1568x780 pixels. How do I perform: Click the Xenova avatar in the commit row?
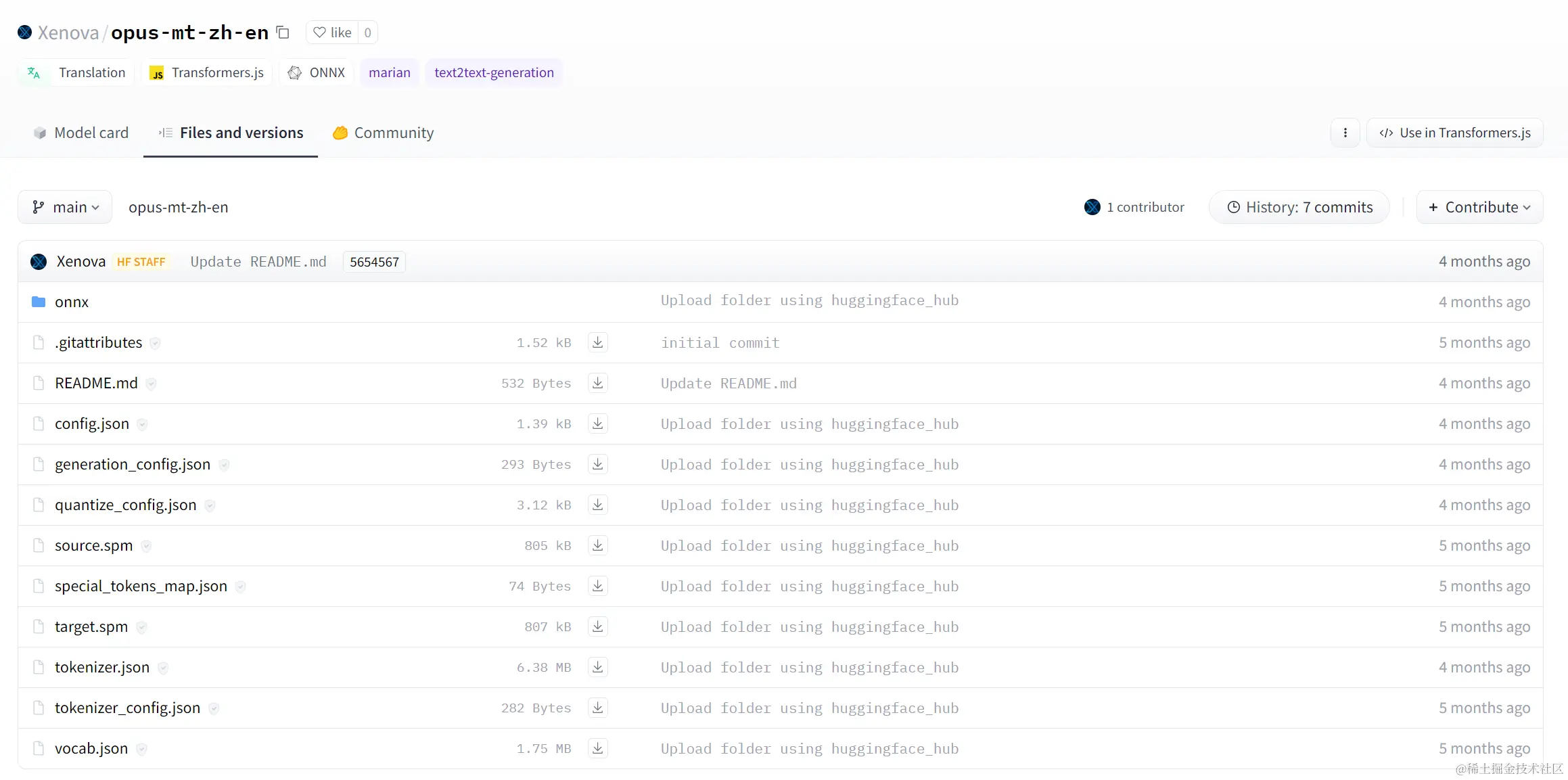(39, 262)
